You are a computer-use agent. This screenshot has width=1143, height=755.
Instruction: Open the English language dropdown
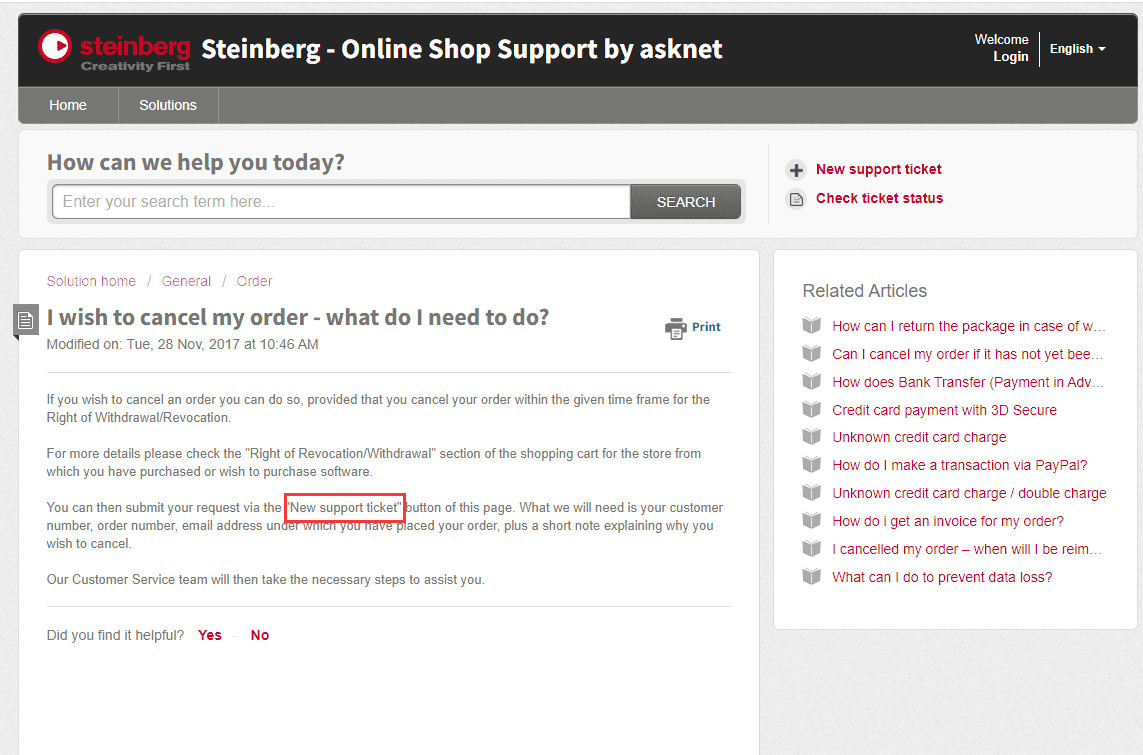coord(1077,49)
